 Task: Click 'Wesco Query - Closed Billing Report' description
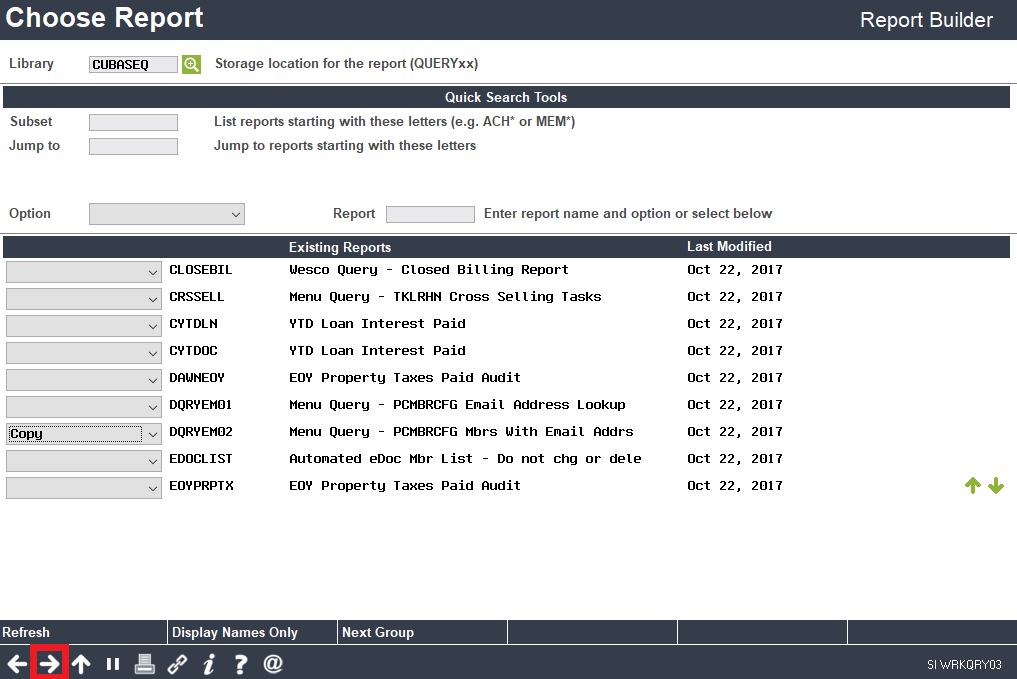[429, 270]
